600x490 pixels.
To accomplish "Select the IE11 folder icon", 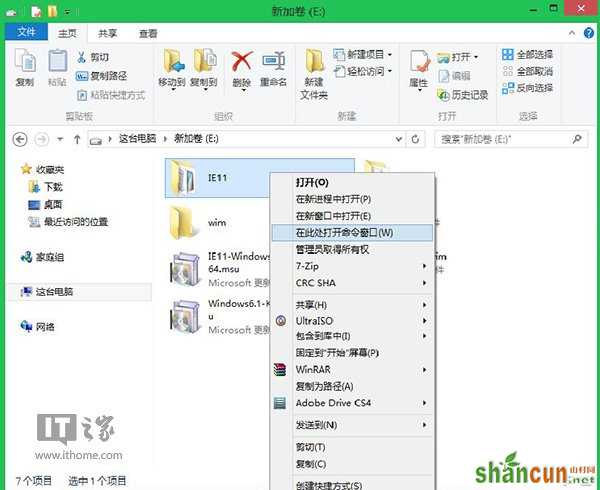I will [x=183, y=178].
